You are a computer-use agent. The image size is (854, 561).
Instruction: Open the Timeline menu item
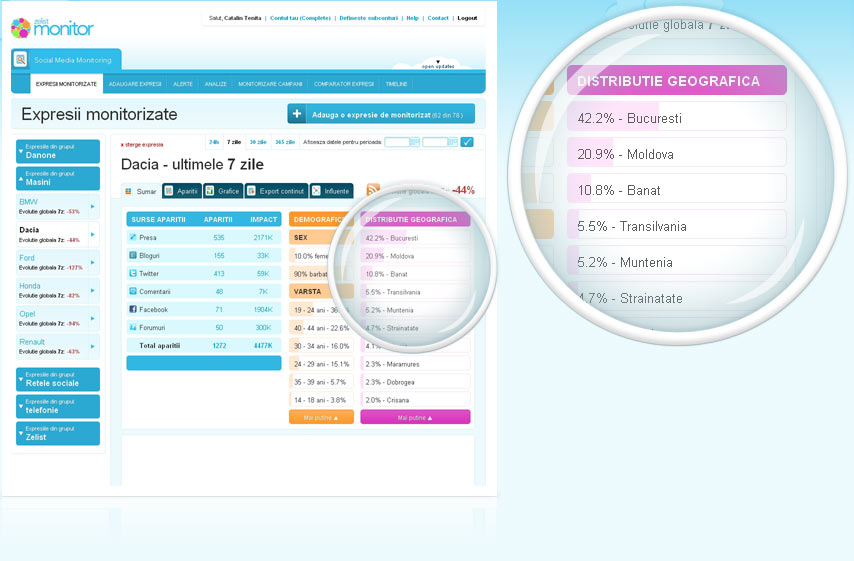point(396,84)
